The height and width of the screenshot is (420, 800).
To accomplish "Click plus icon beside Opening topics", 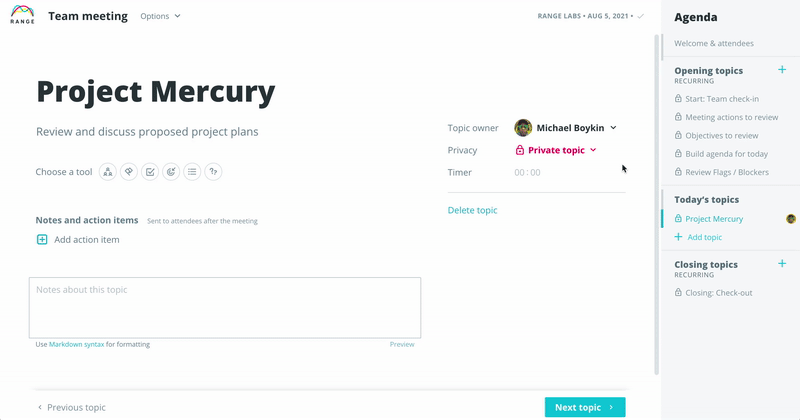I will (x=782, y=69).
